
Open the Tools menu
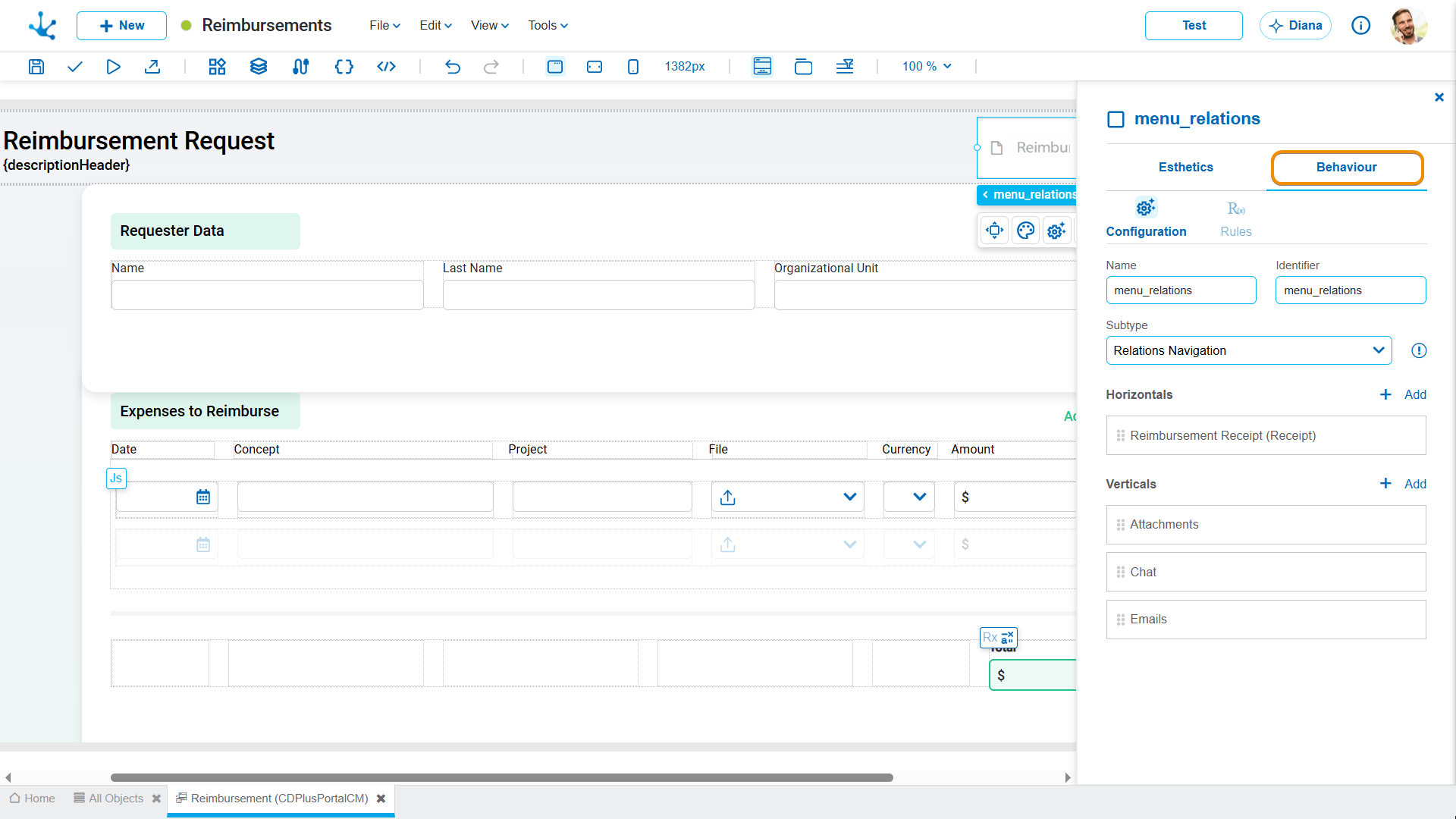548,26
